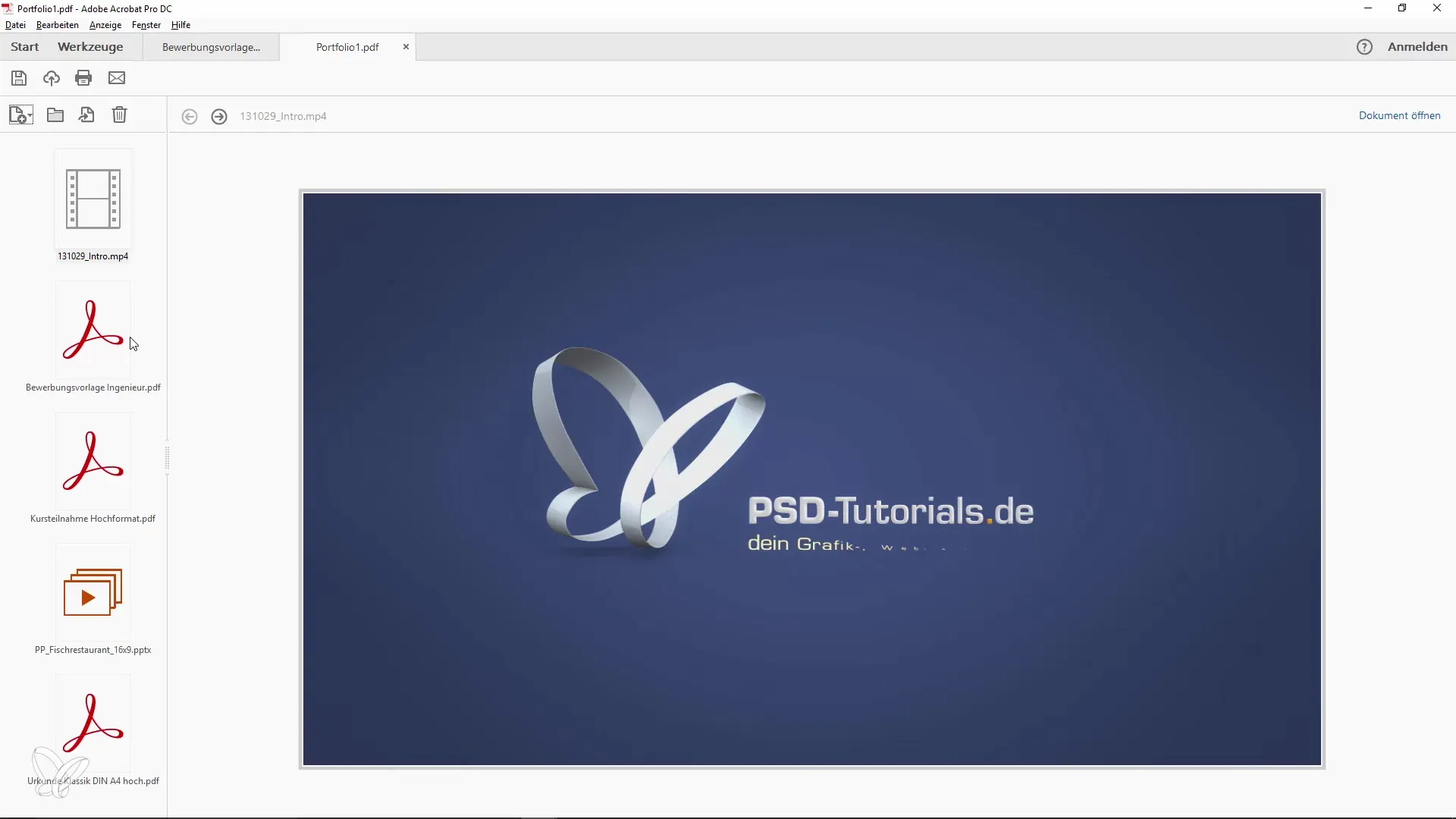
Task: Click the sidebar panel divider handle
Action: tap(167, 459)
